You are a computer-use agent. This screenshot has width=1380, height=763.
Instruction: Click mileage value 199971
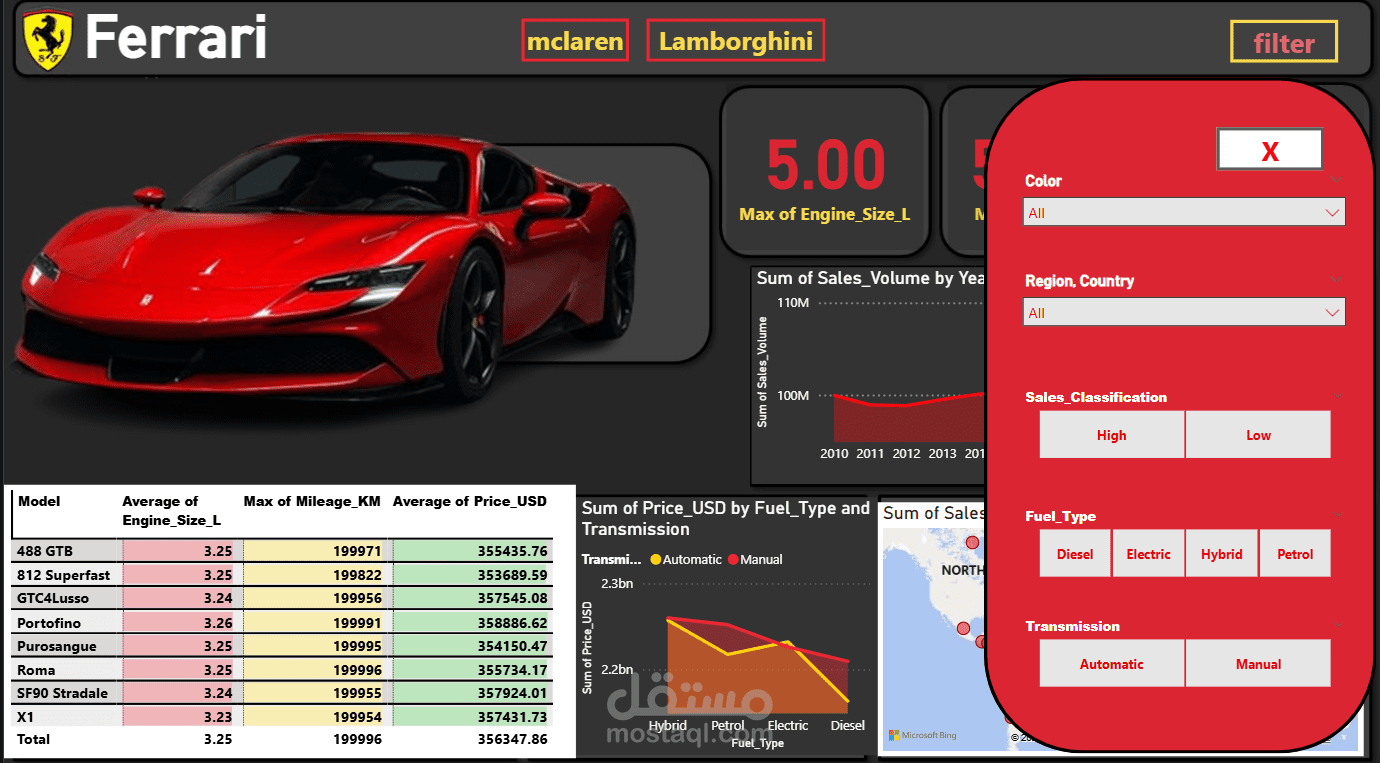[x=357, y=551]
